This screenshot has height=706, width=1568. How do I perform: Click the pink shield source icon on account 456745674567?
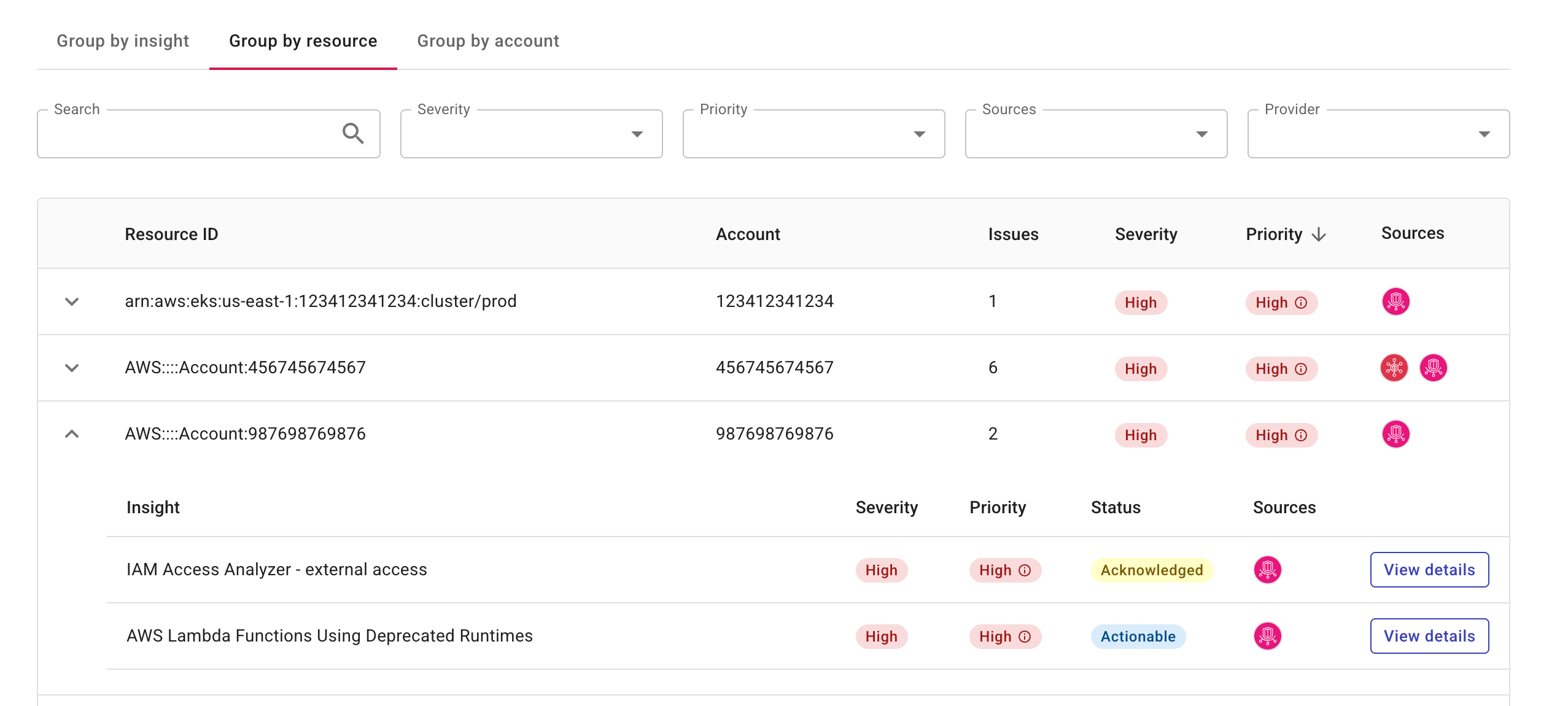(1434, 368)
